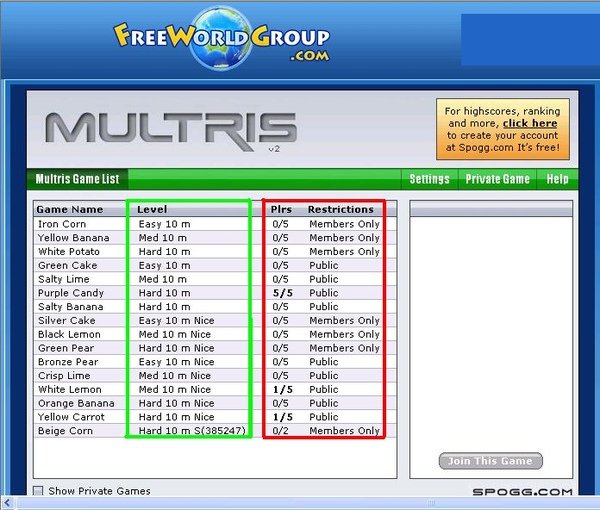Select the Salty Banana game
600x510 pixels.
click(215, 306)
